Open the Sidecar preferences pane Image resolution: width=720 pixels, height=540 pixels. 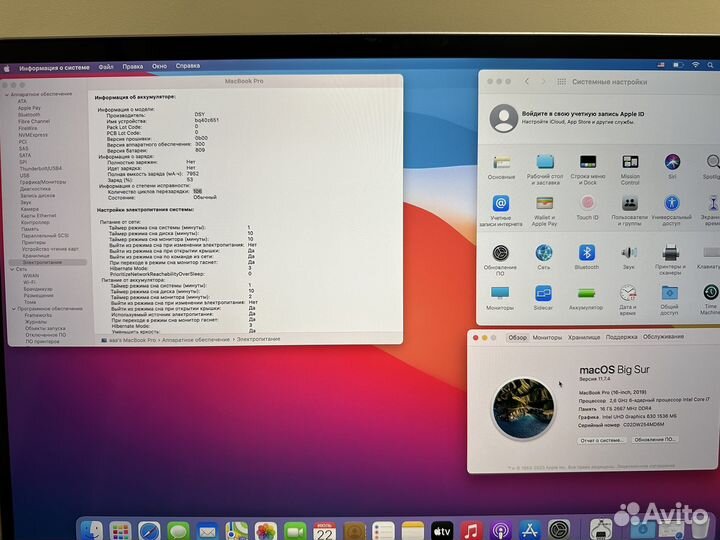click(x=543, y=298)
